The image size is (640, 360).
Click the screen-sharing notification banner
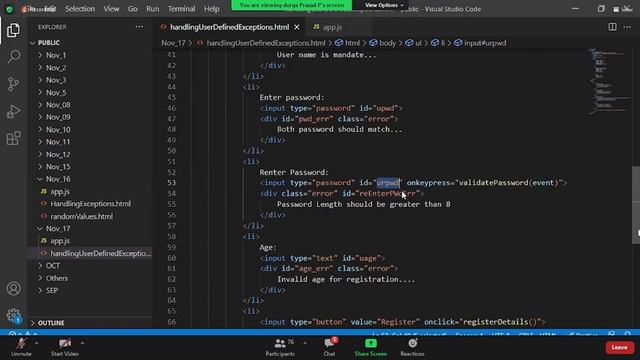tap(292, 5)
